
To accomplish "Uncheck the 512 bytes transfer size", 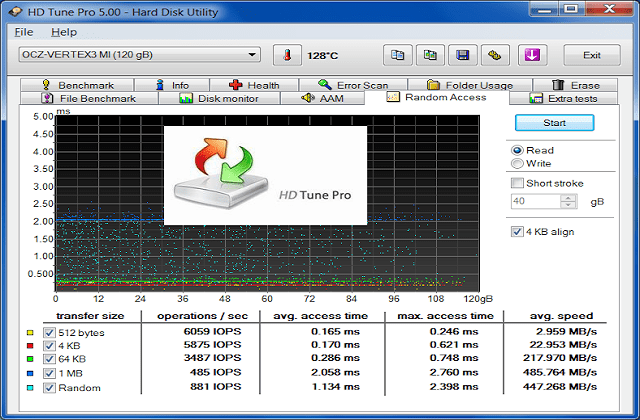I will pyautogui.click(x=49, y=333).
